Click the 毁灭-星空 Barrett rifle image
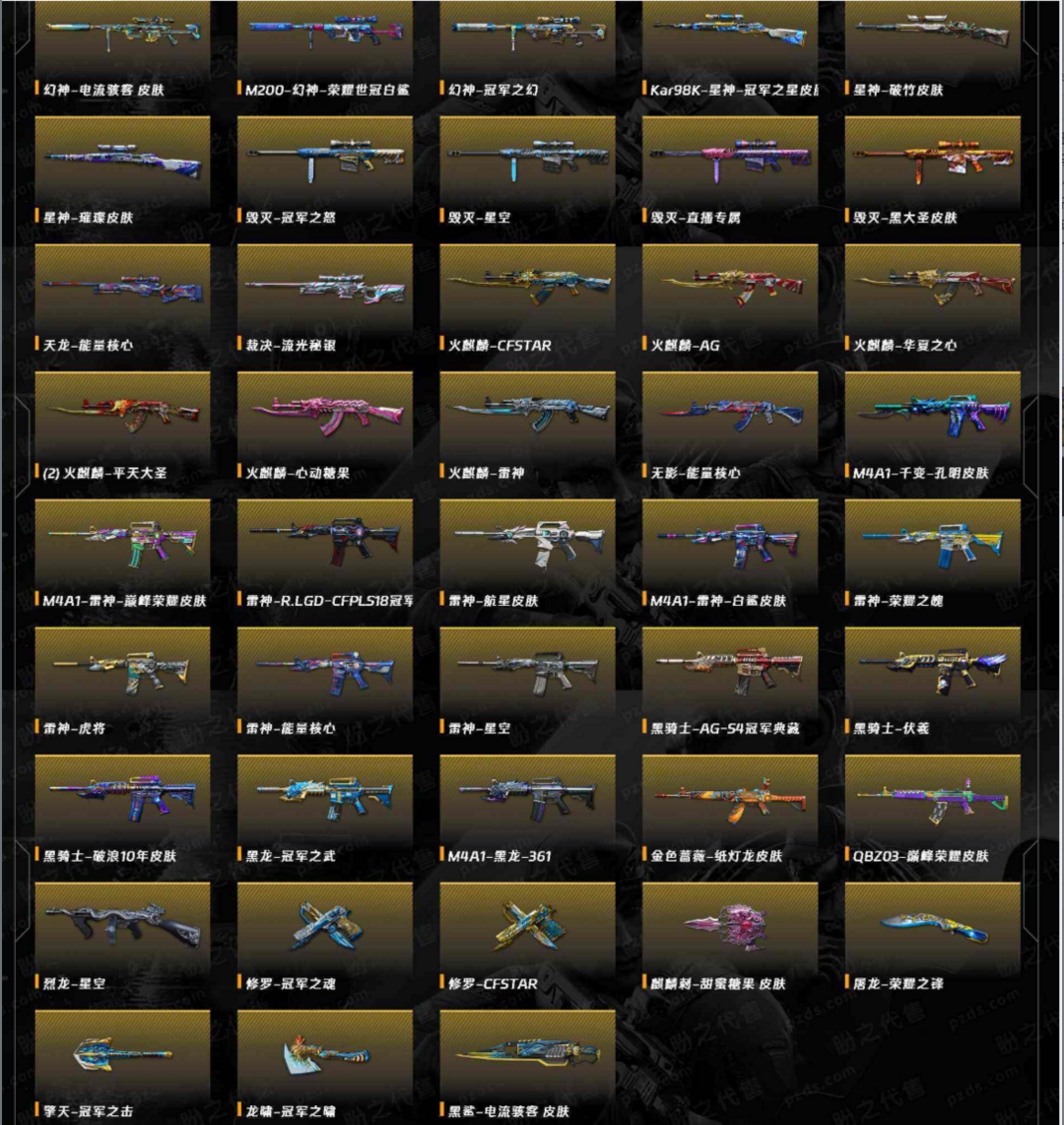The height and width of the screenshot is (1125, 1064). point(527,158)
